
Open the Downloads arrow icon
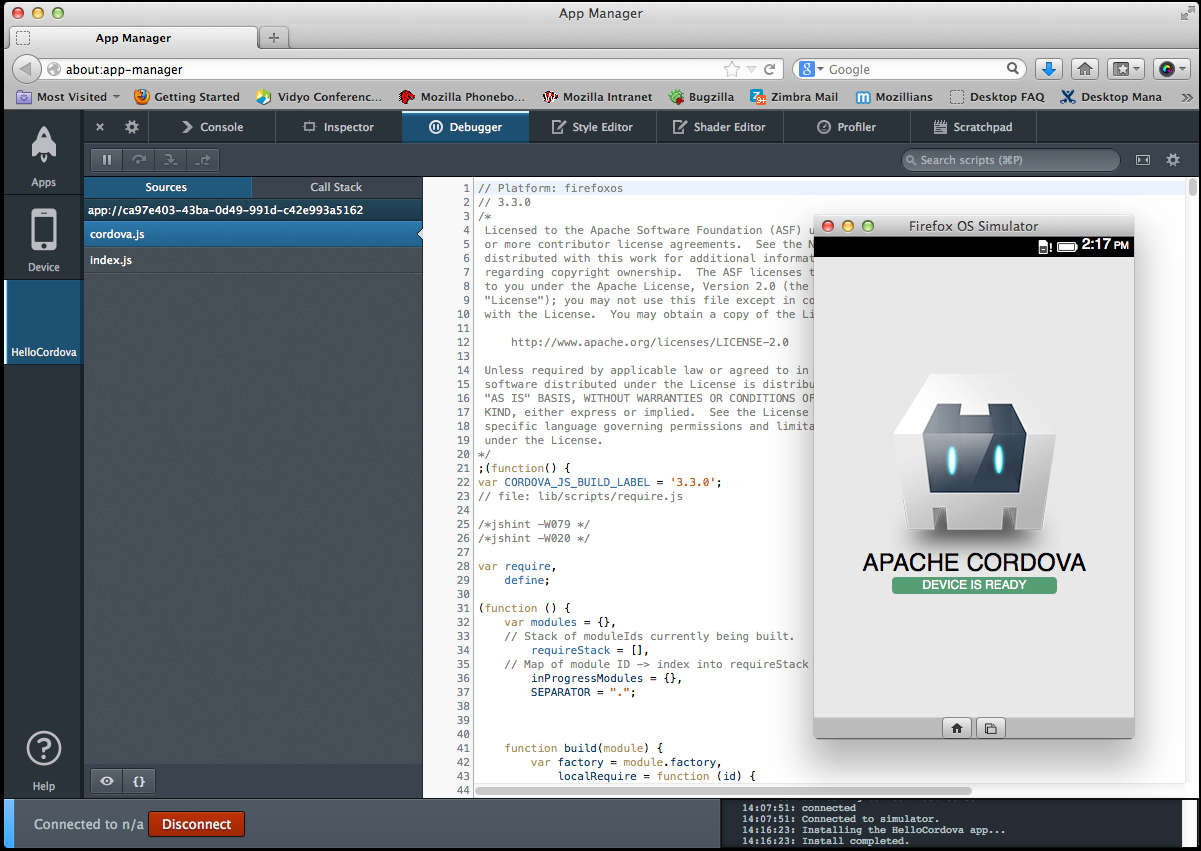[1048, 69]
